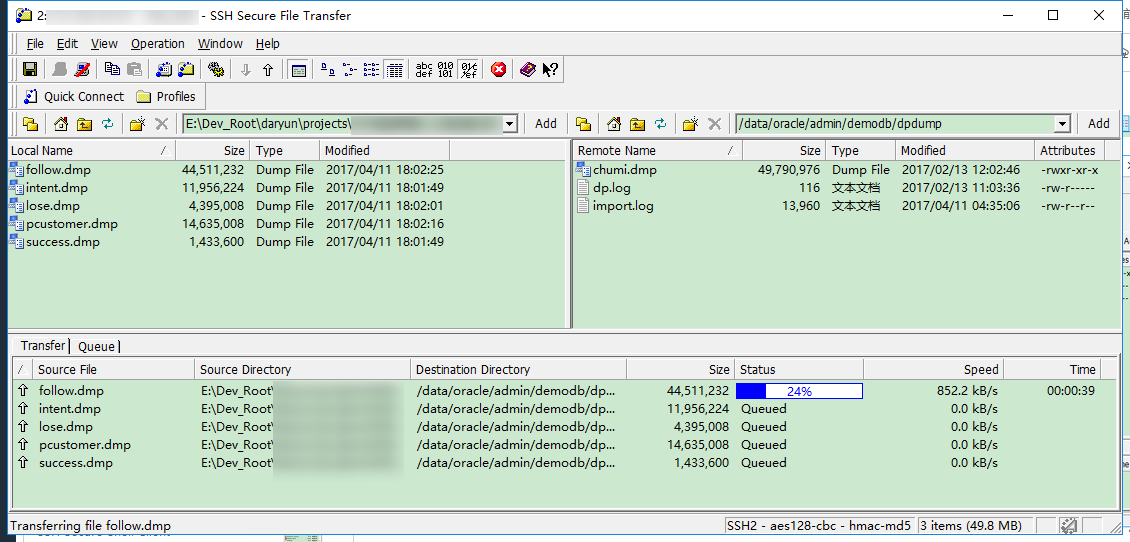Click the context help pointer question icon
Image resolution: width=1130 pixels, height=542 pixels.
click(550, 70)
